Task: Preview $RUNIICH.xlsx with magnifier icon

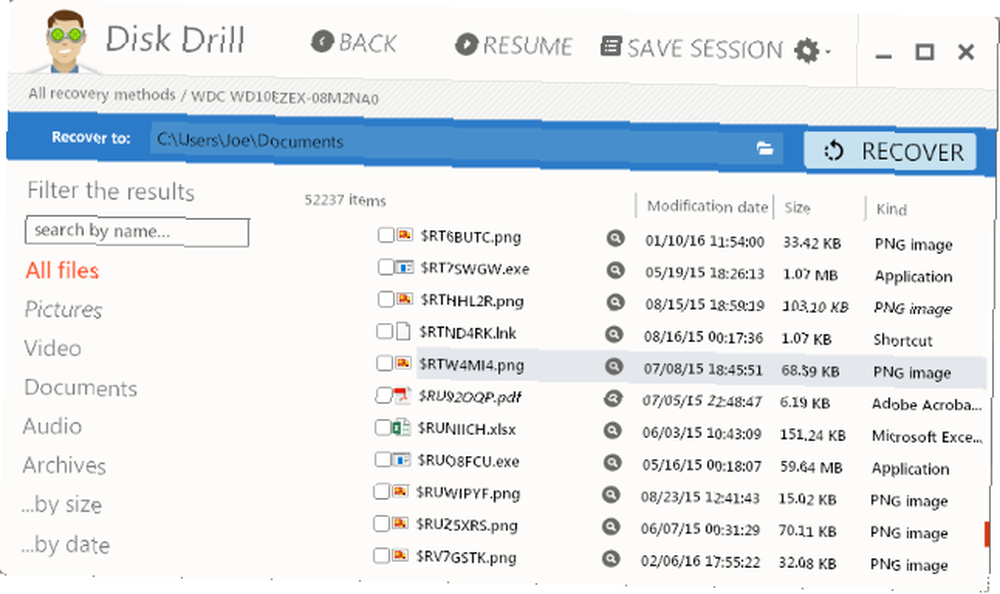Action: 612,431
